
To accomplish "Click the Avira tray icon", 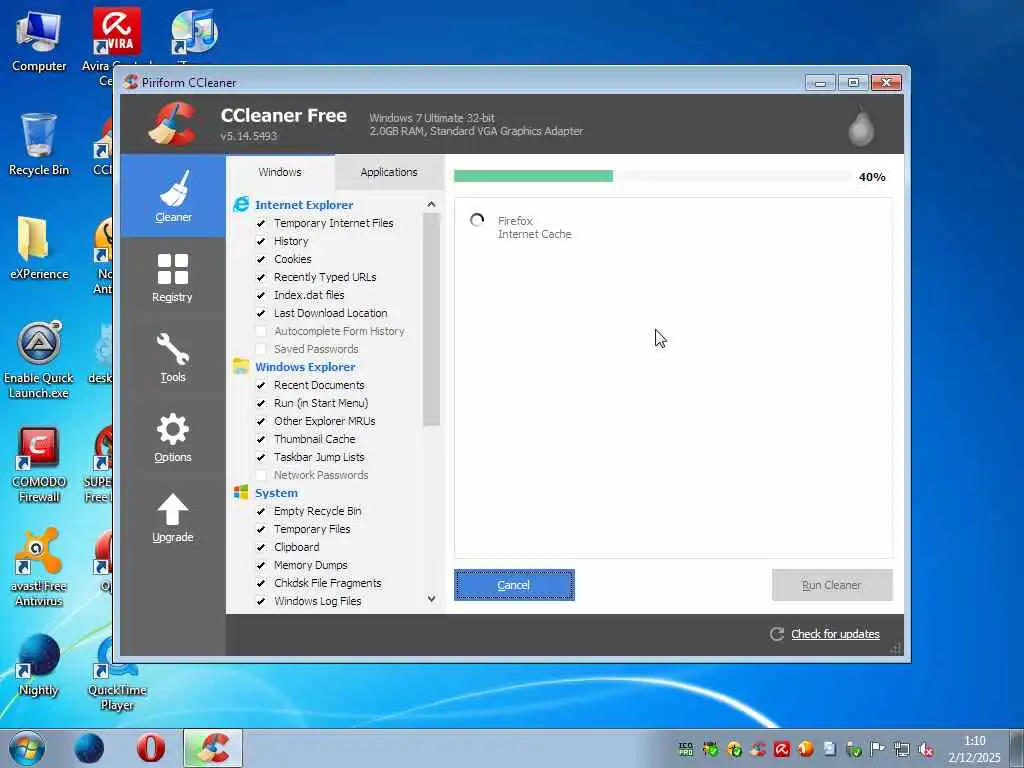I will [x=782, y=749].
